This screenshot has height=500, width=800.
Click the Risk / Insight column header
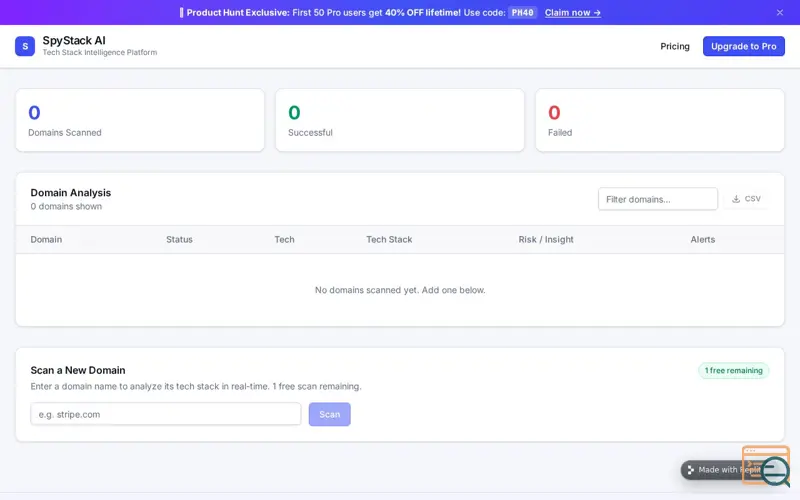click(x=546, y=239)
